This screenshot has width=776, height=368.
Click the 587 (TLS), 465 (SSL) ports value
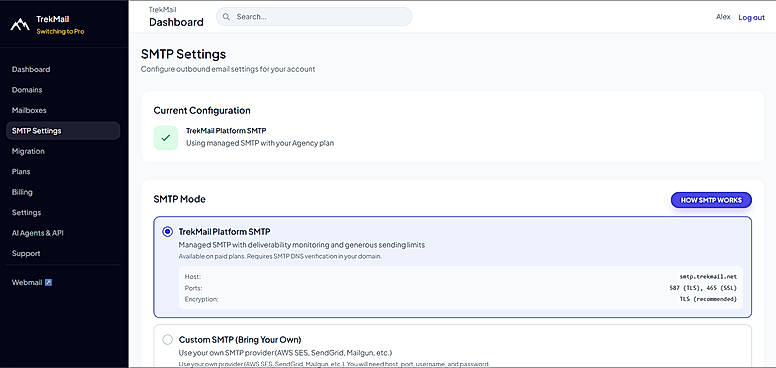(703, 288)
